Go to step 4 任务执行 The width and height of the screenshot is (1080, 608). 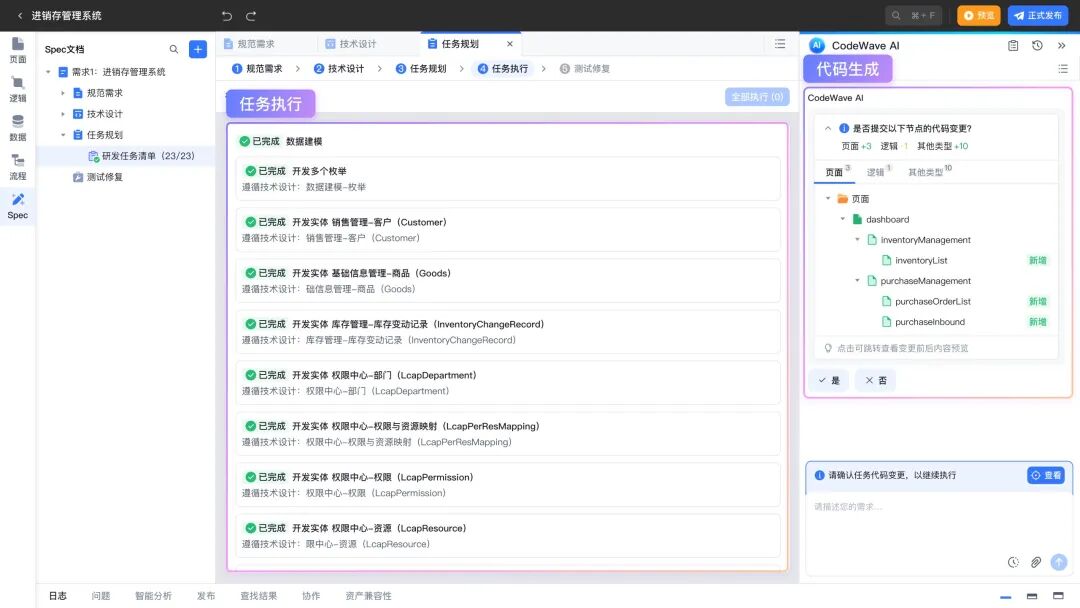pos(503,69)
